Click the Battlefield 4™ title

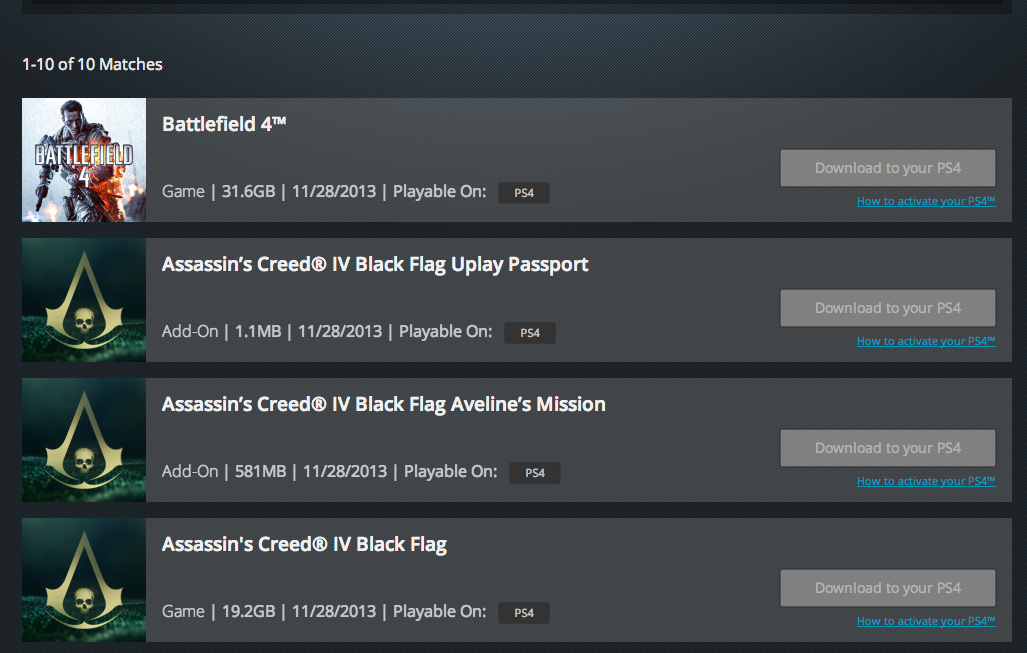[224, 124]
